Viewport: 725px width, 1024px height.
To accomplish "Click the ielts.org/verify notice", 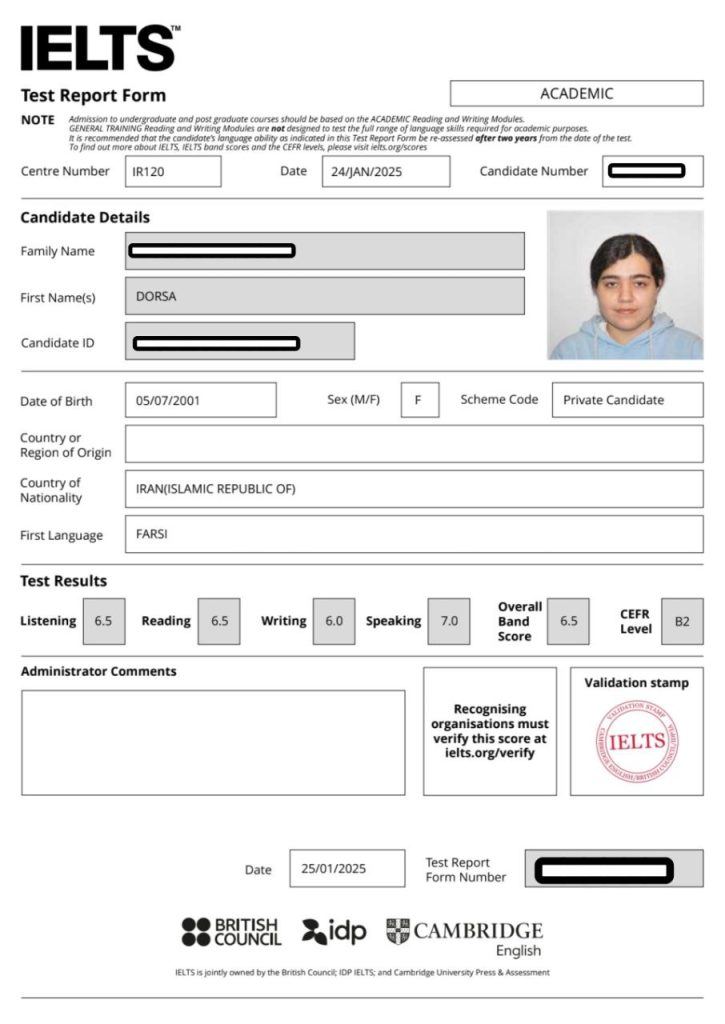I will (490, 731).
